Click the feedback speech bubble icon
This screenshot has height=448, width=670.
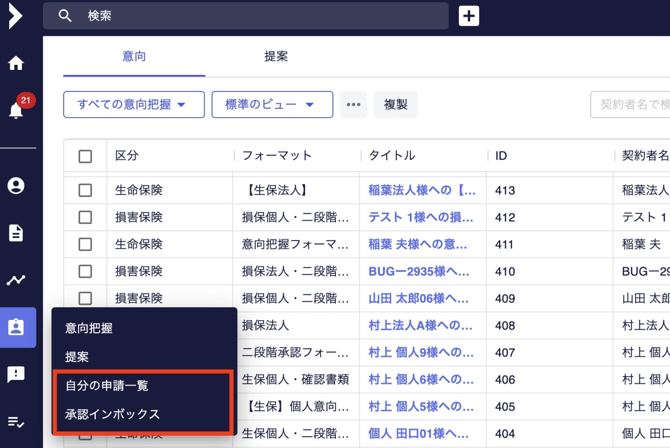[16, 374]
